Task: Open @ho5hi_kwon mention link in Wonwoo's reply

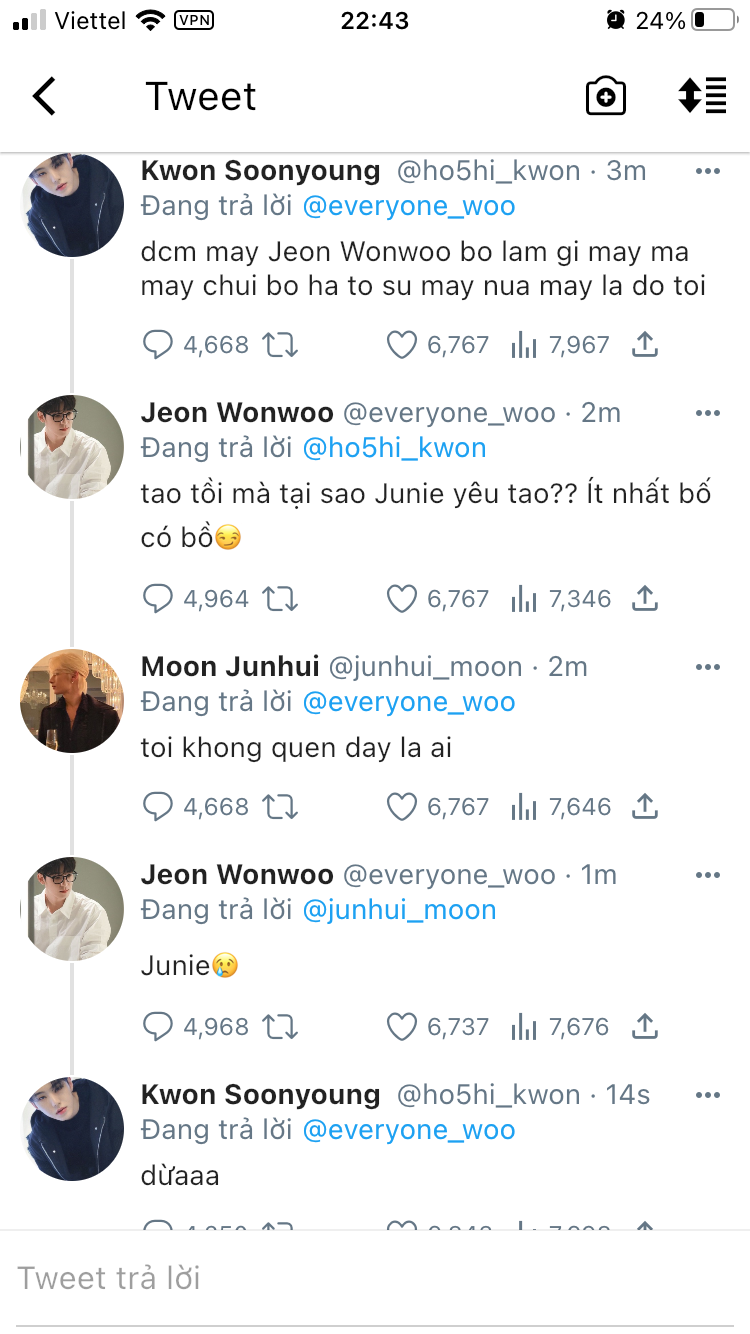Action: [x=394, y=448]
